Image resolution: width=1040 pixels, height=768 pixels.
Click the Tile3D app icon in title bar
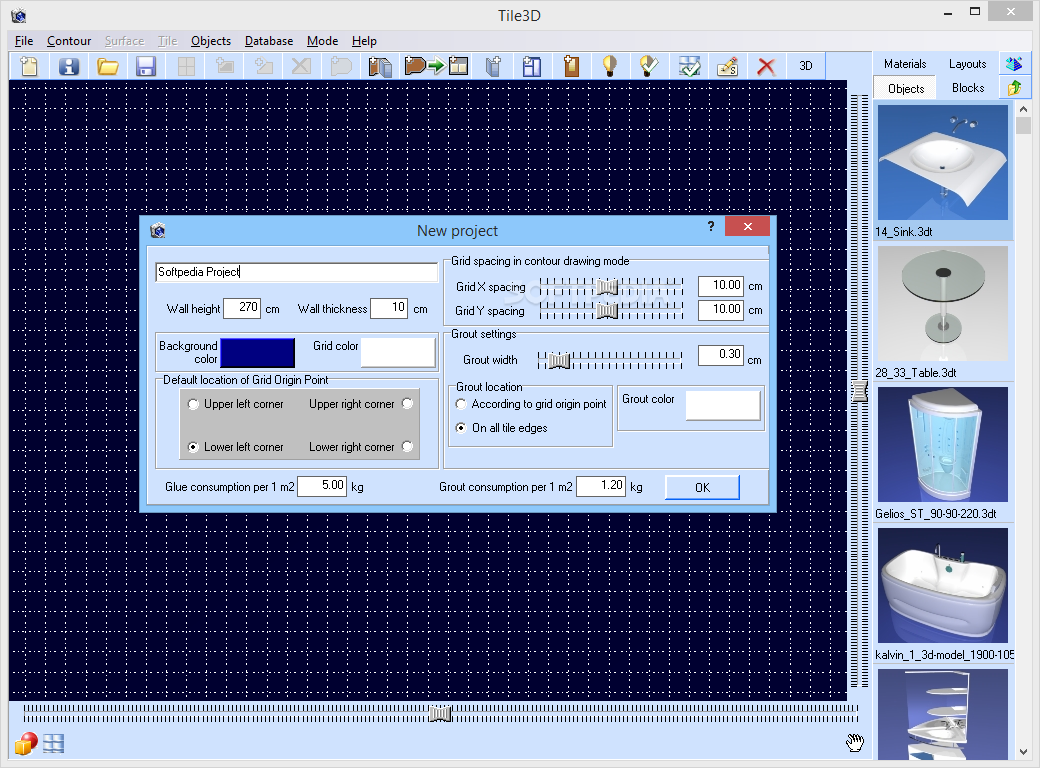[19, 15]
